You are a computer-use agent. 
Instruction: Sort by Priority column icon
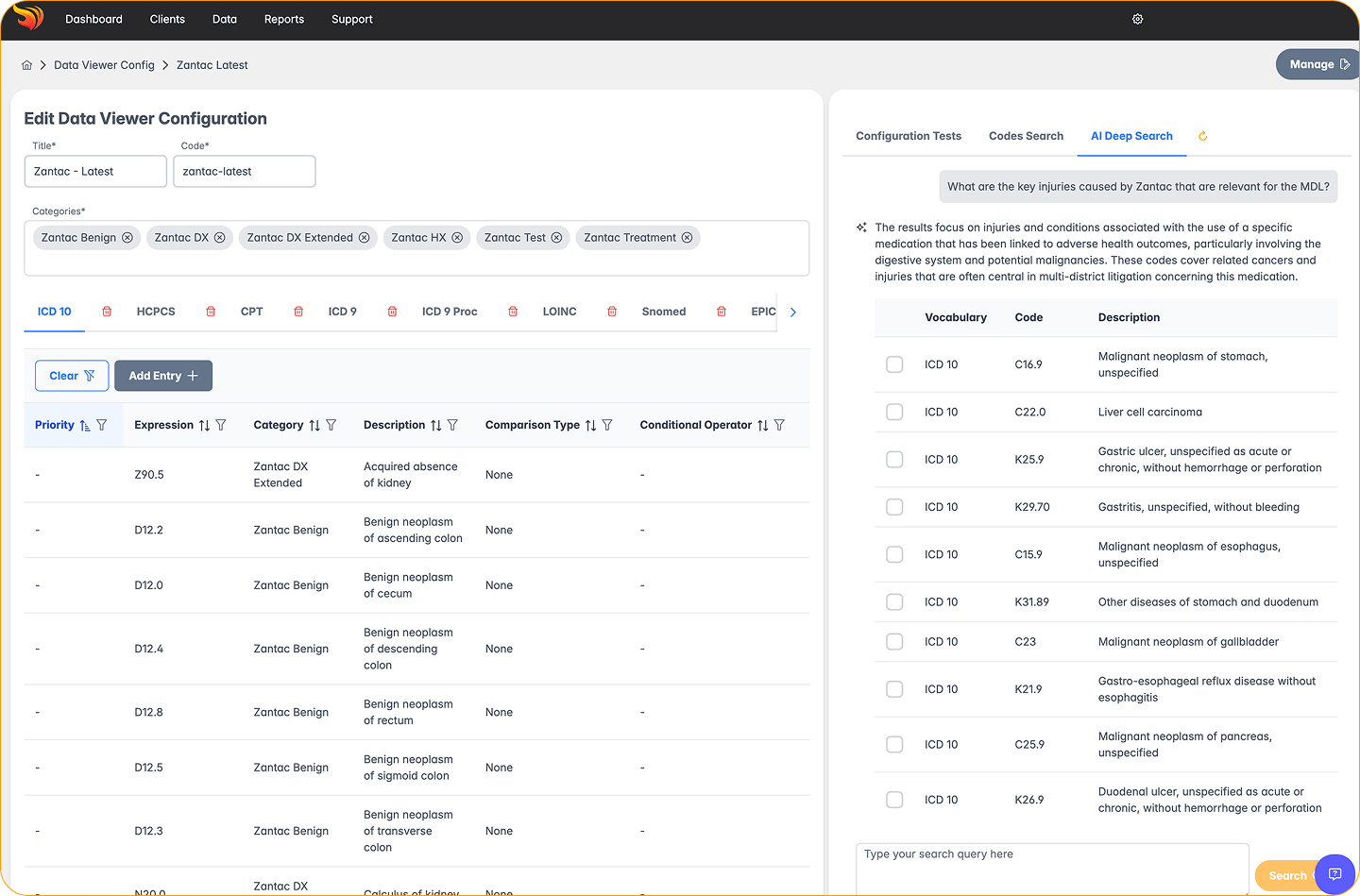(85, 426)
